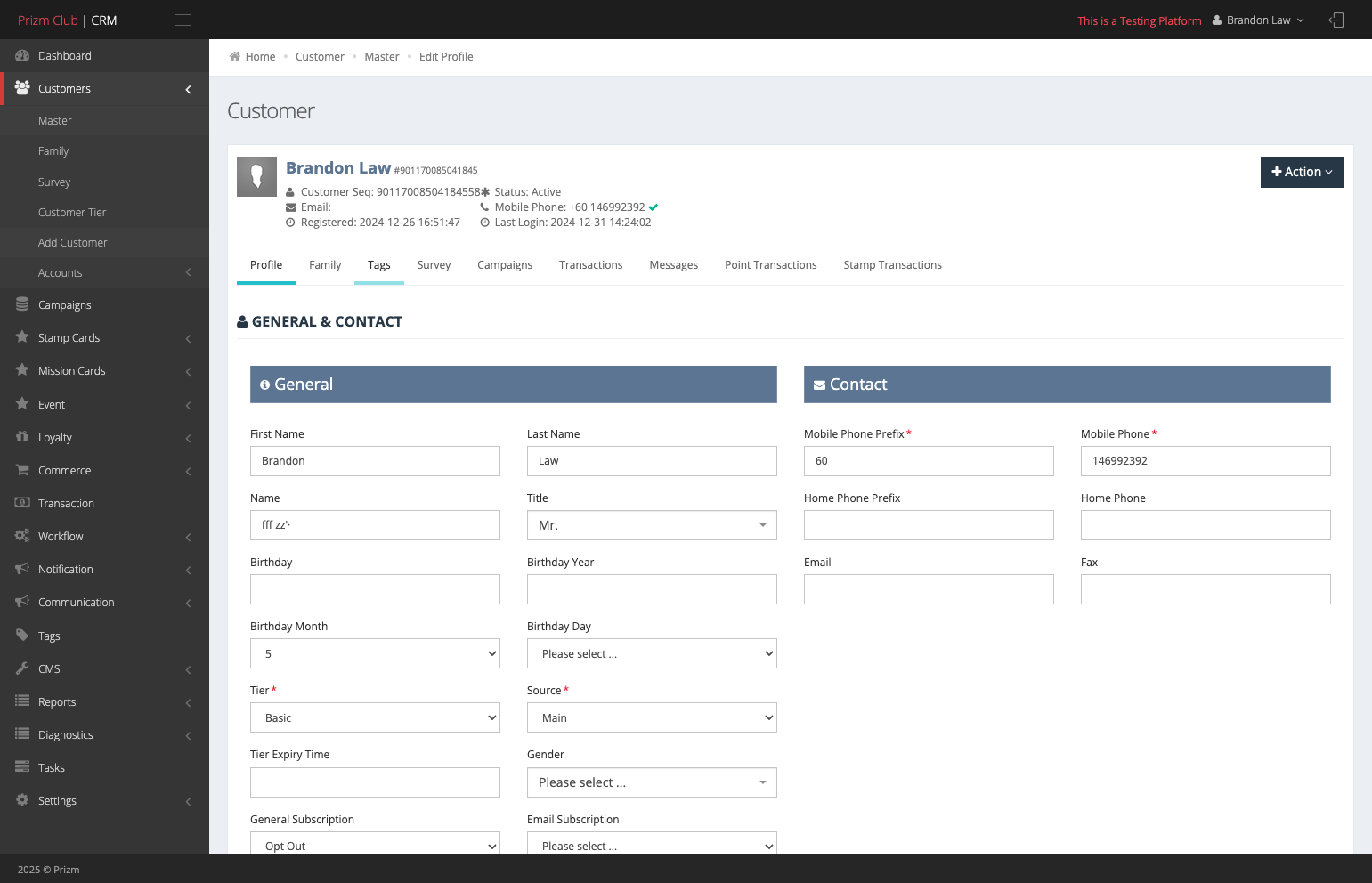Click the Settings gear icon
The width and height of the screenshot is (1372, 883).
tap(22, 800)
